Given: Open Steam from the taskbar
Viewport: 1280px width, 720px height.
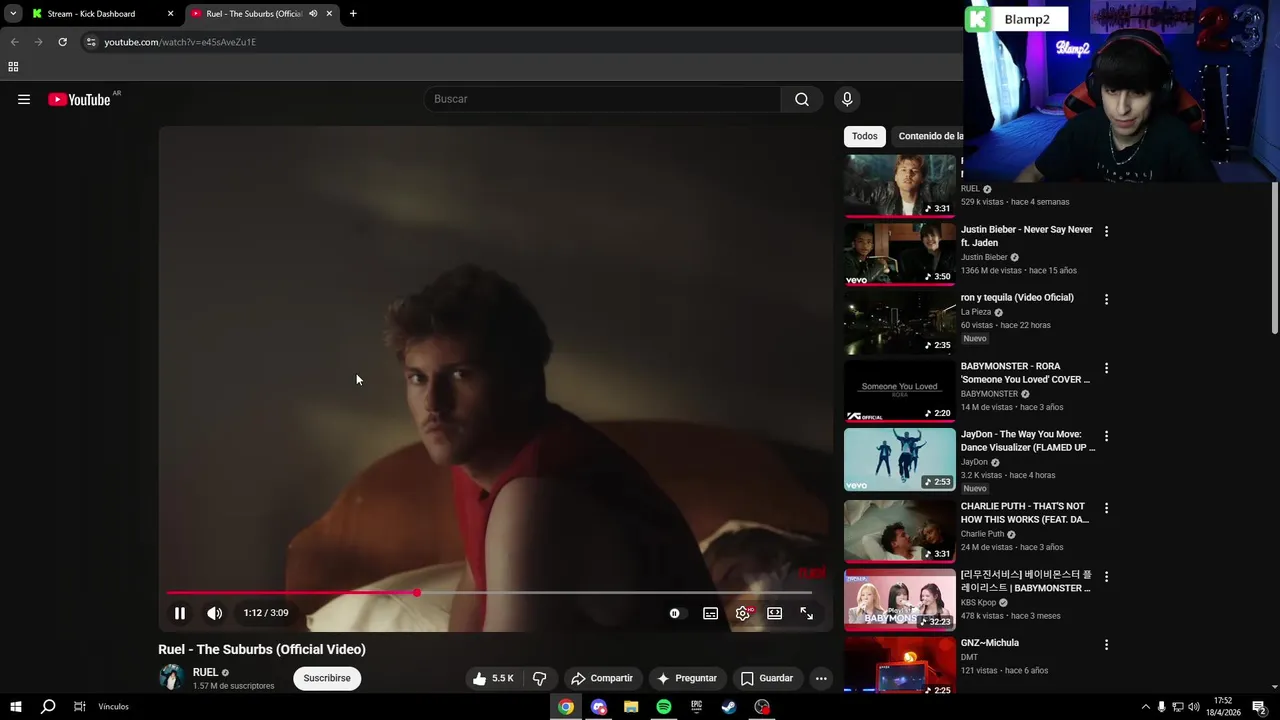Looking at the screenshot, I should pyautogui.click(x=729, y=707).
